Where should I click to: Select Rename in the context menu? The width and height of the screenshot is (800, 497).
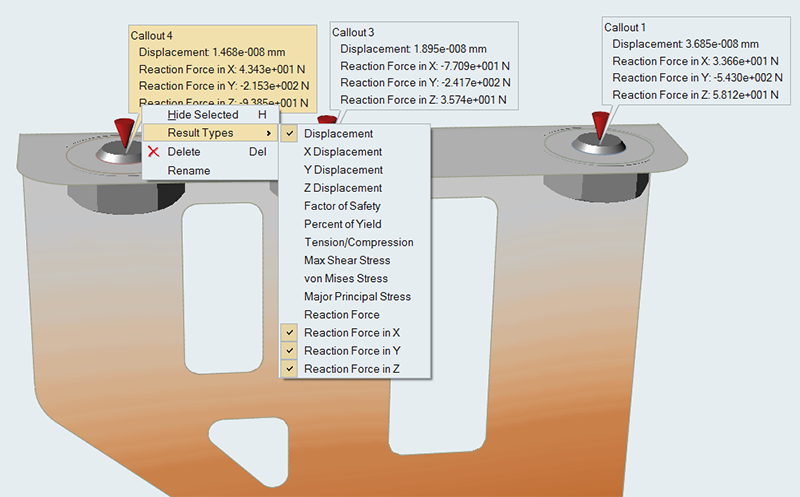[188, 170]
